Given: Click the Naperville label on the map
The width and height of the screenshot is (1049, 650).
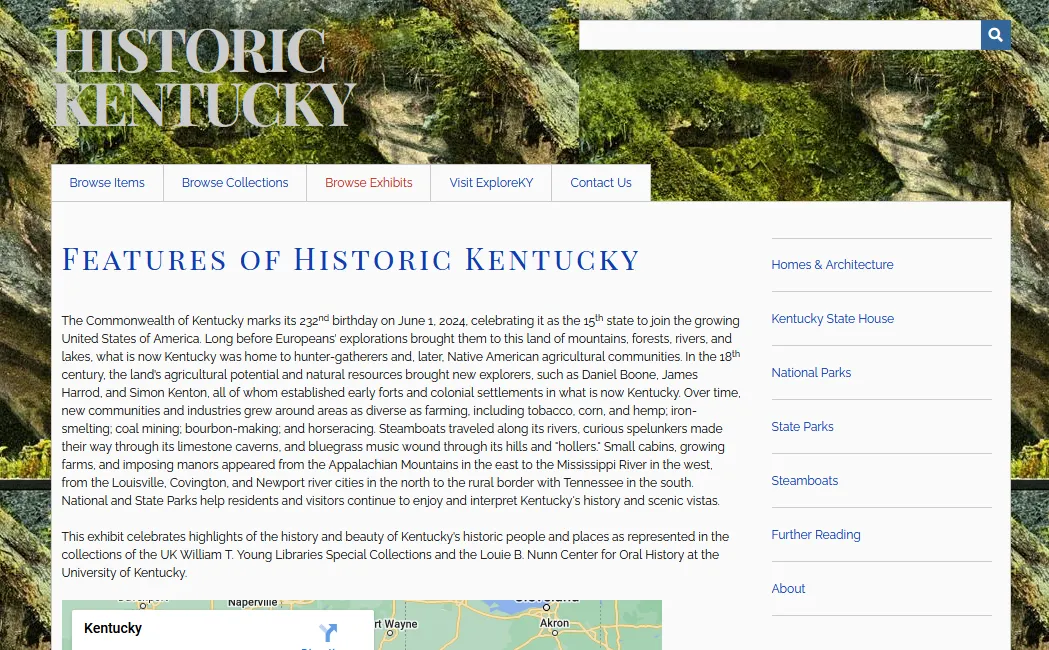Looking at the screenshot, I should click(252, 603).
